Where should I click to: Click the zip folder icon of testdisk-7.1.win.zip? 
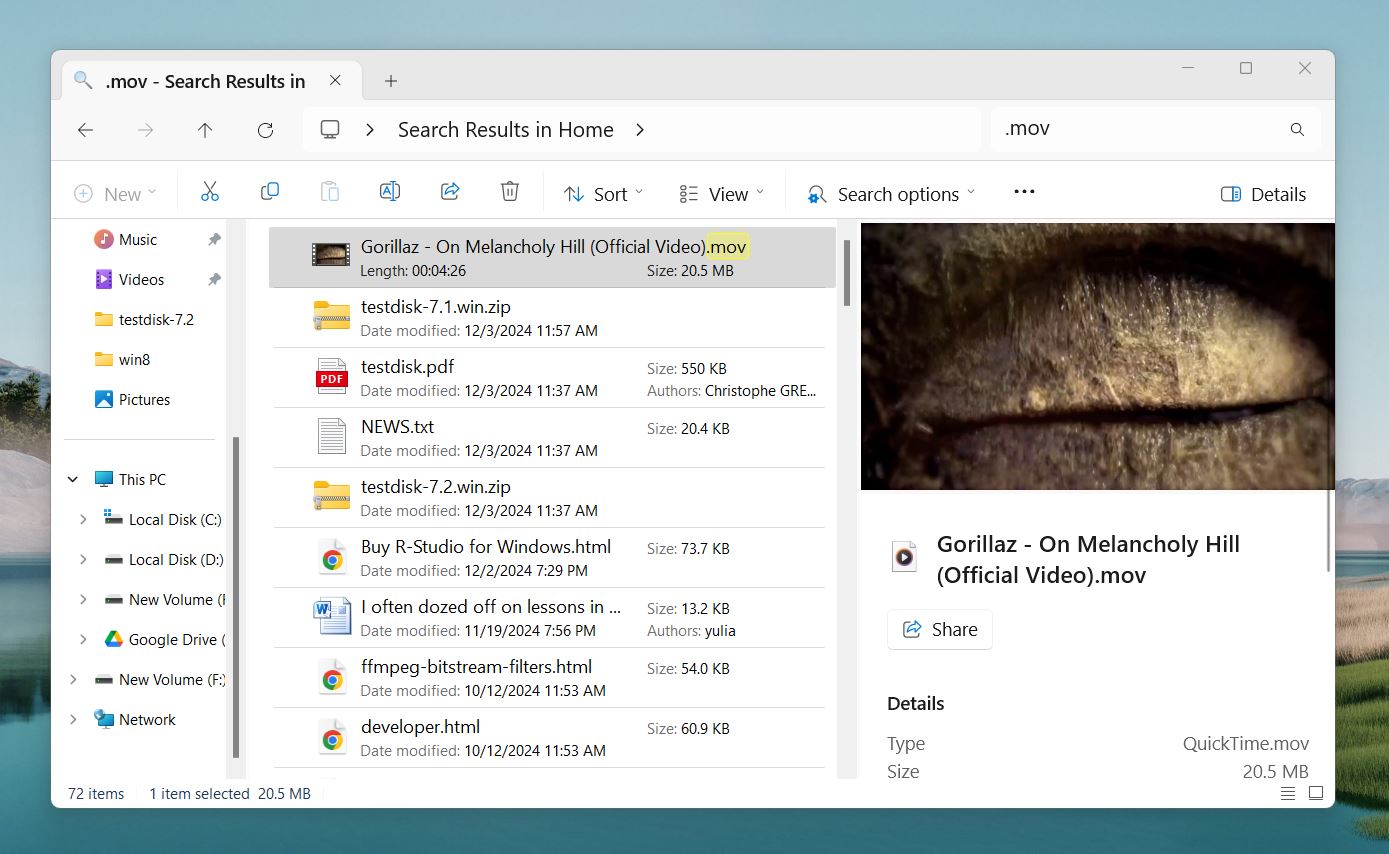[x=332, y=316]
